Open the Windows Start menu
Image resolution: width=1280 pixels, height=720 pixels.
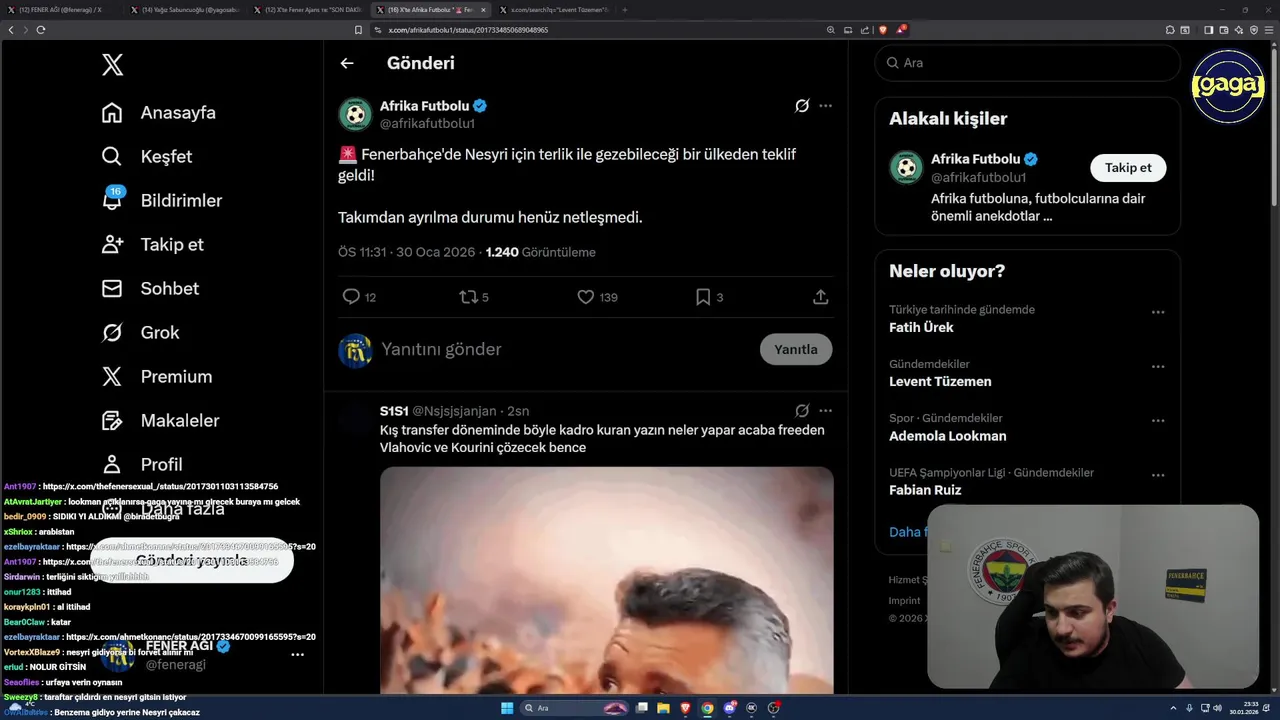tap(507, 708)
